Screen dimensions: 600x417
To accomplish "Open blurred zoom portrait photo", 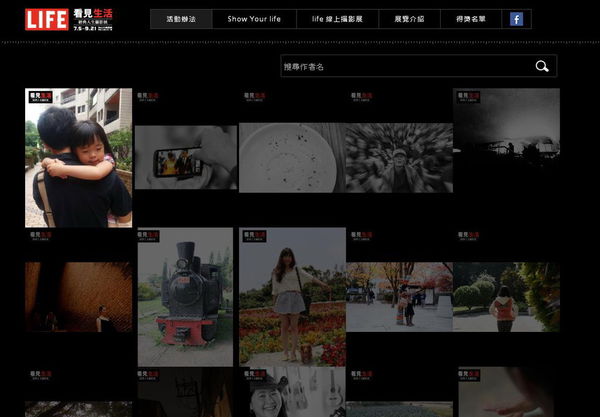I will pos(399,158).
